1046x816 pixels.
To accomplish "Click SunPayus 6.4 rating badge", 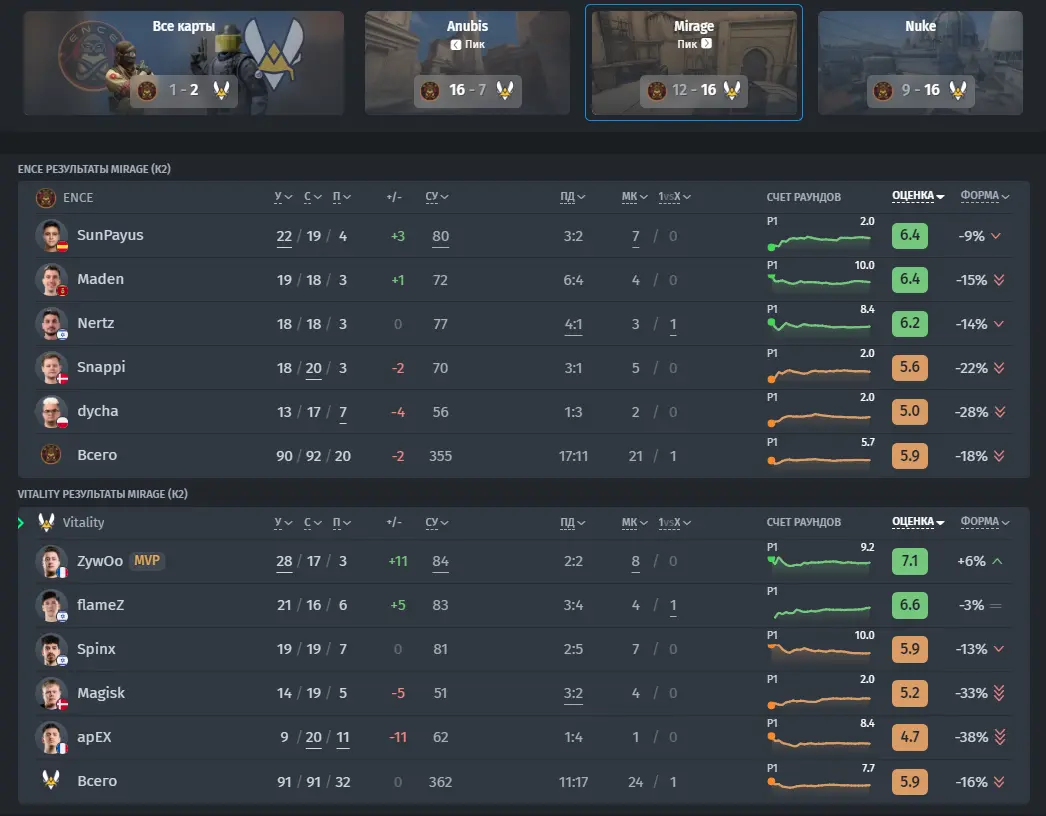I will coord(909,236).
